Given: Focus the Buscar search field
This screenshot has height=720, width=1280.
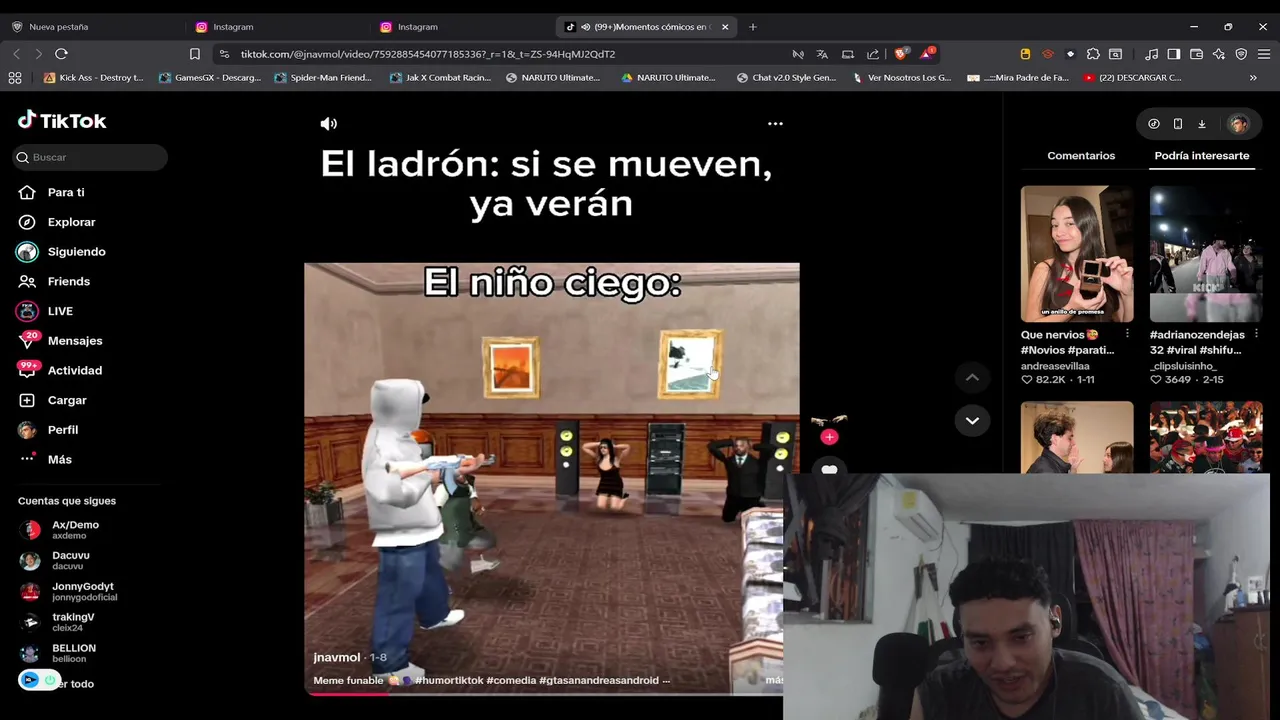Looking at the screenshot, I should [90, 157].
